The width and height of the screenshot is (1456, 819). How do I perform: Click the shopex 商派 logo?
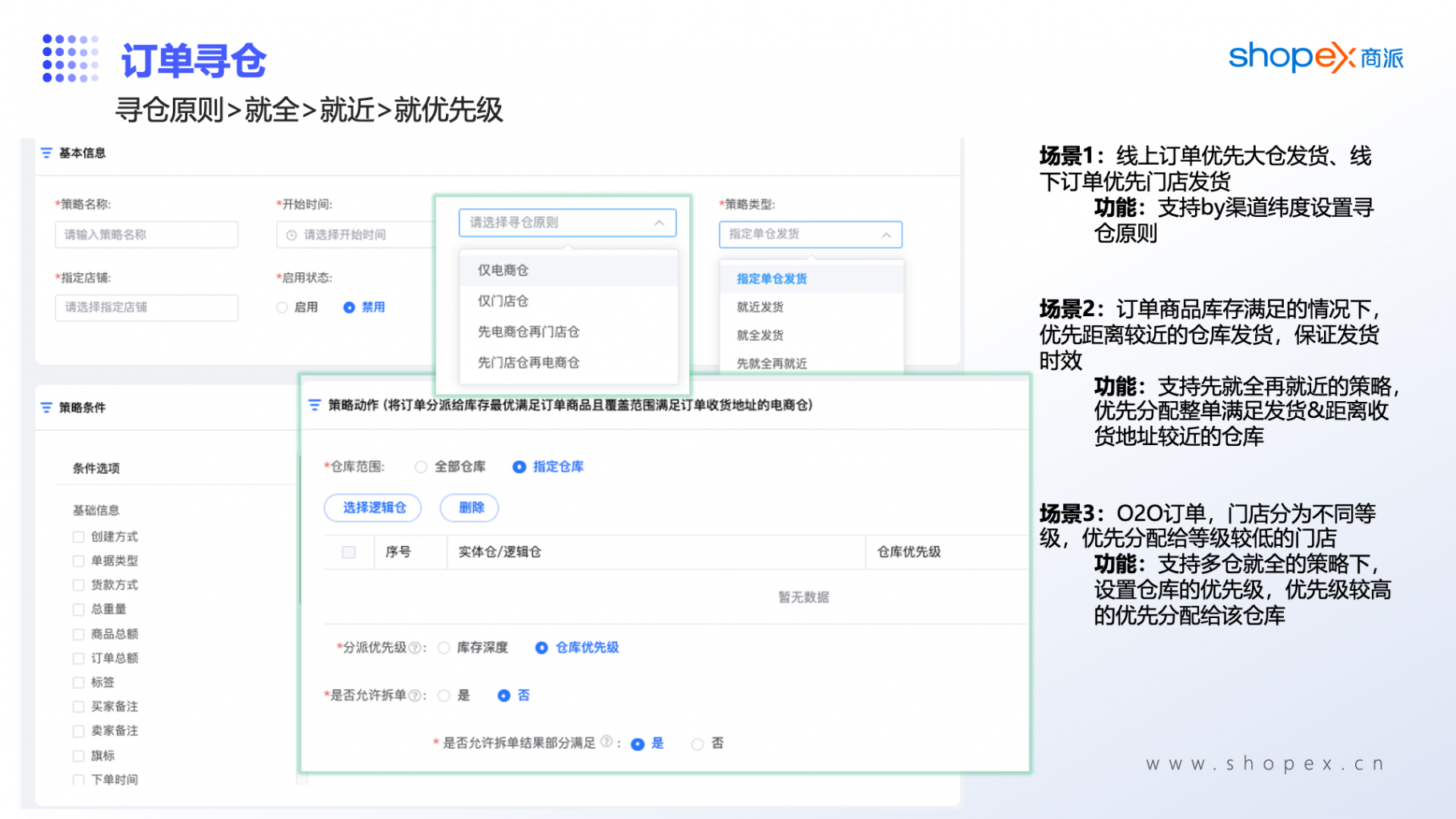point(1316,58)
